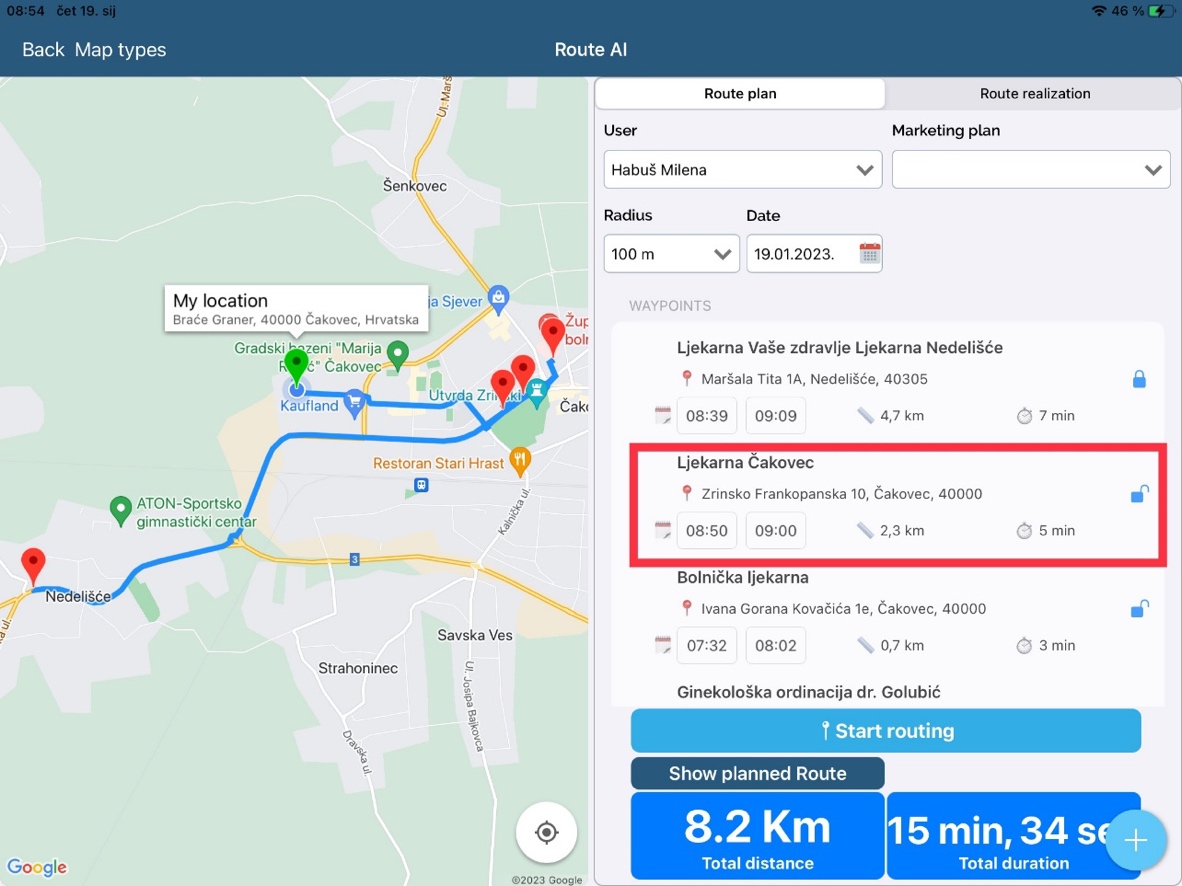The image size is (1182, 886).
Task: Select the Route plan tab
Action: point(740,94)
